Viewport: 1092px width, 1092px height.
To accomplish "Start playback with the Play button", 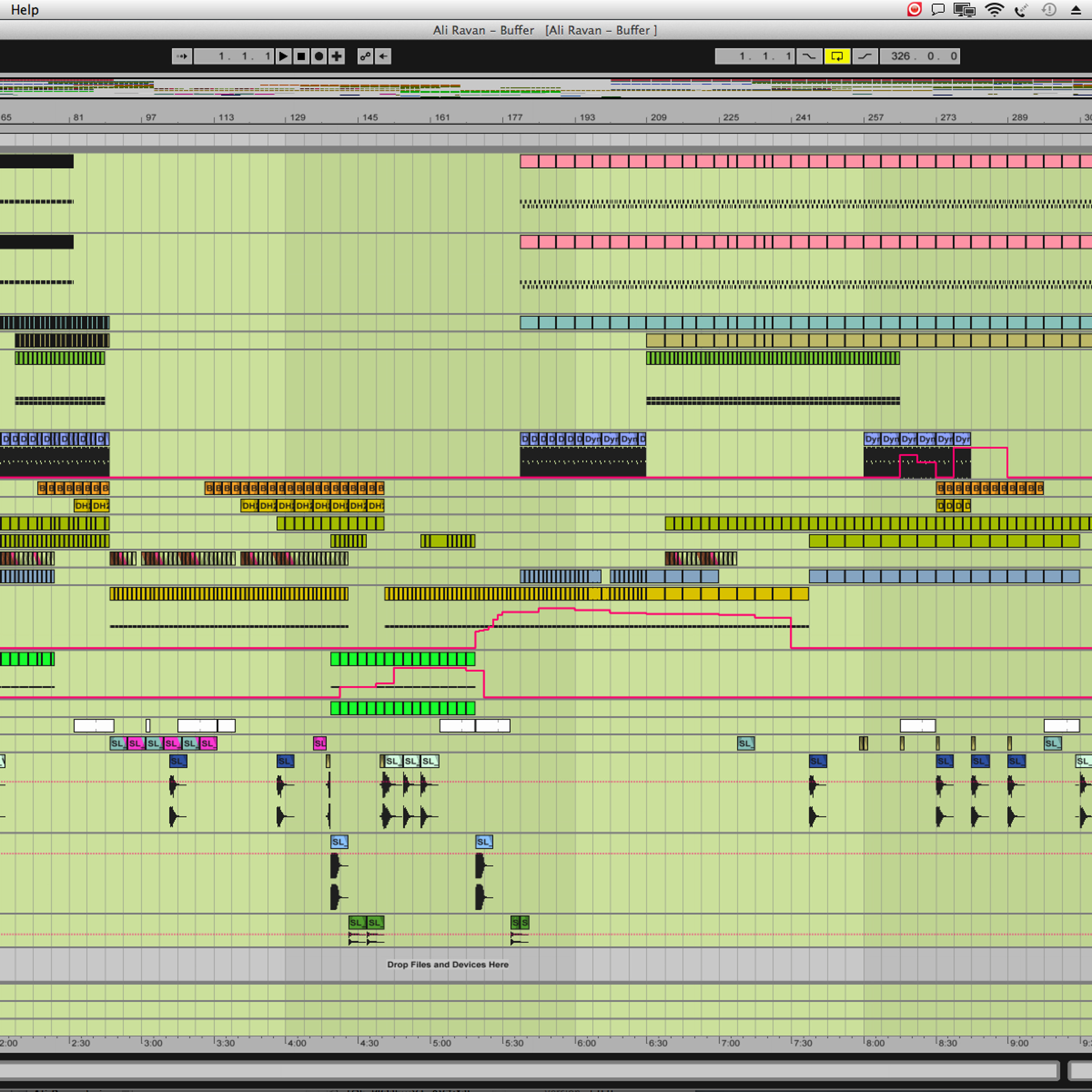I will tap(283, 56).
